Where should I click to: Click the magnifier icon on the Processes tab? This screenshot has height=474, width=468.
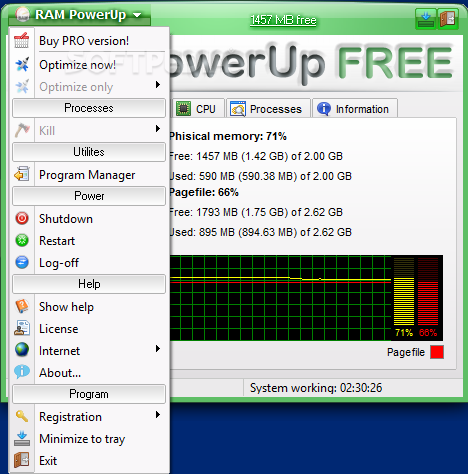[x=238, y=109]
